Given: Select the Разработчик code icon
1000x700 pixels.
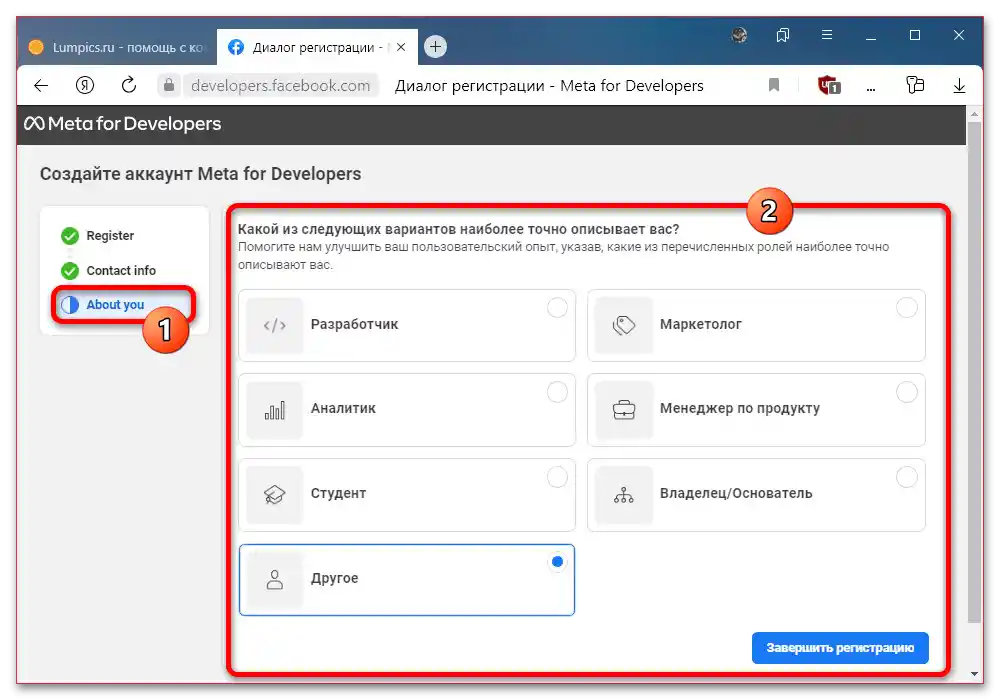Looking at the screenshot, I should 274,324.
